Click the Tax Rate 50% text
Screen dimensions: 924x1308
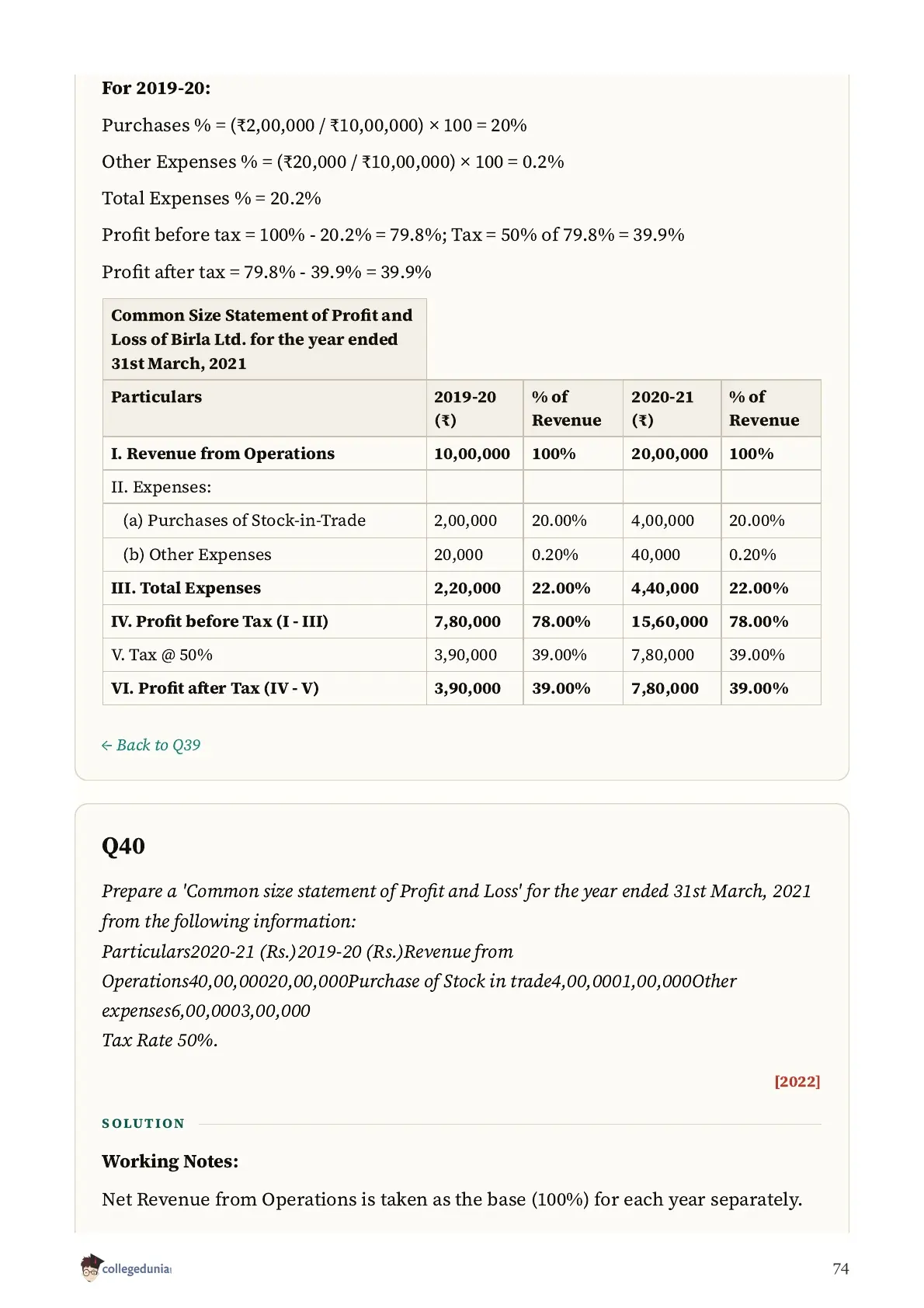coord(160,1040)
